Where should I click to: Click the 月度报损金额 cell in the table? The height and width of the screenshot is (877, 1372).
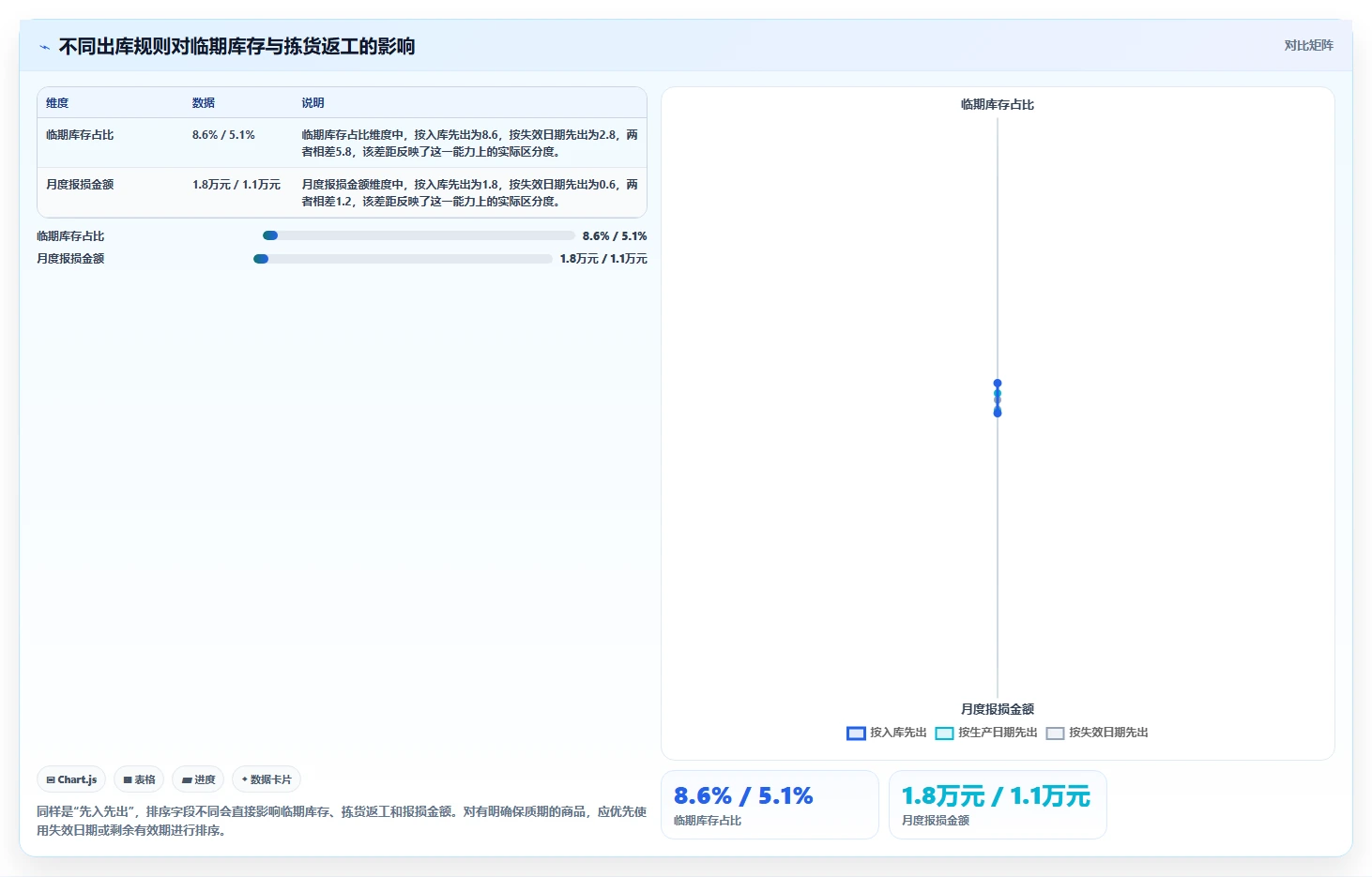[x=80, y=185]
